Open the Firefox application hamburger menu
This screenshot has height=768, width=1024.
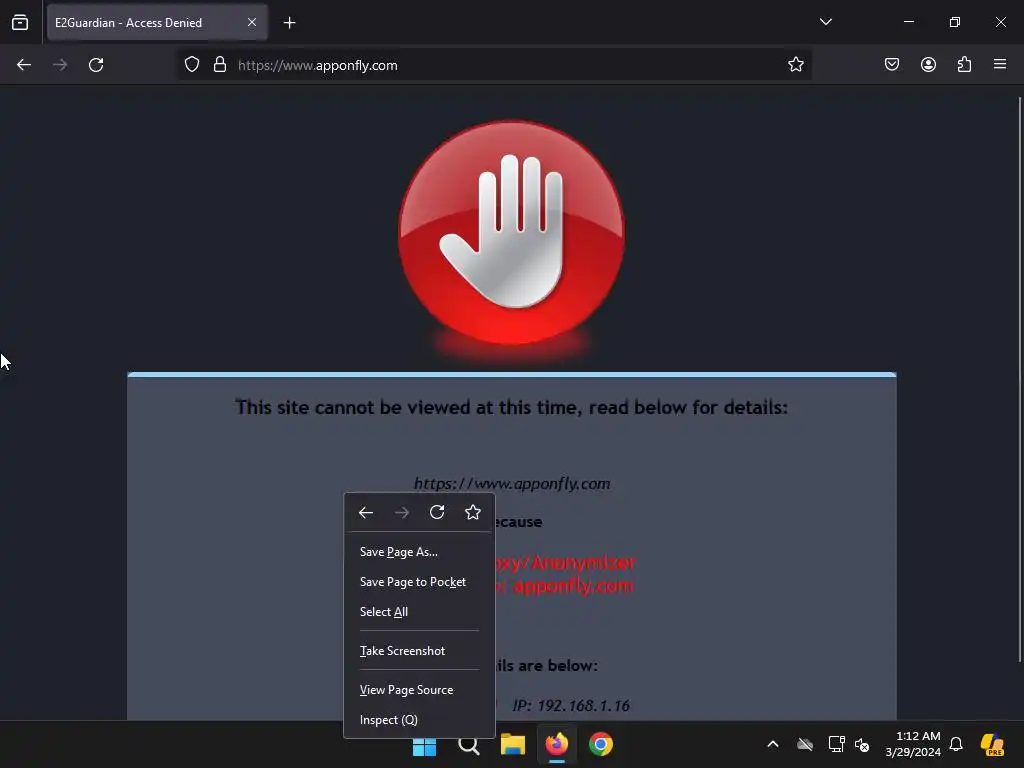1000,64
